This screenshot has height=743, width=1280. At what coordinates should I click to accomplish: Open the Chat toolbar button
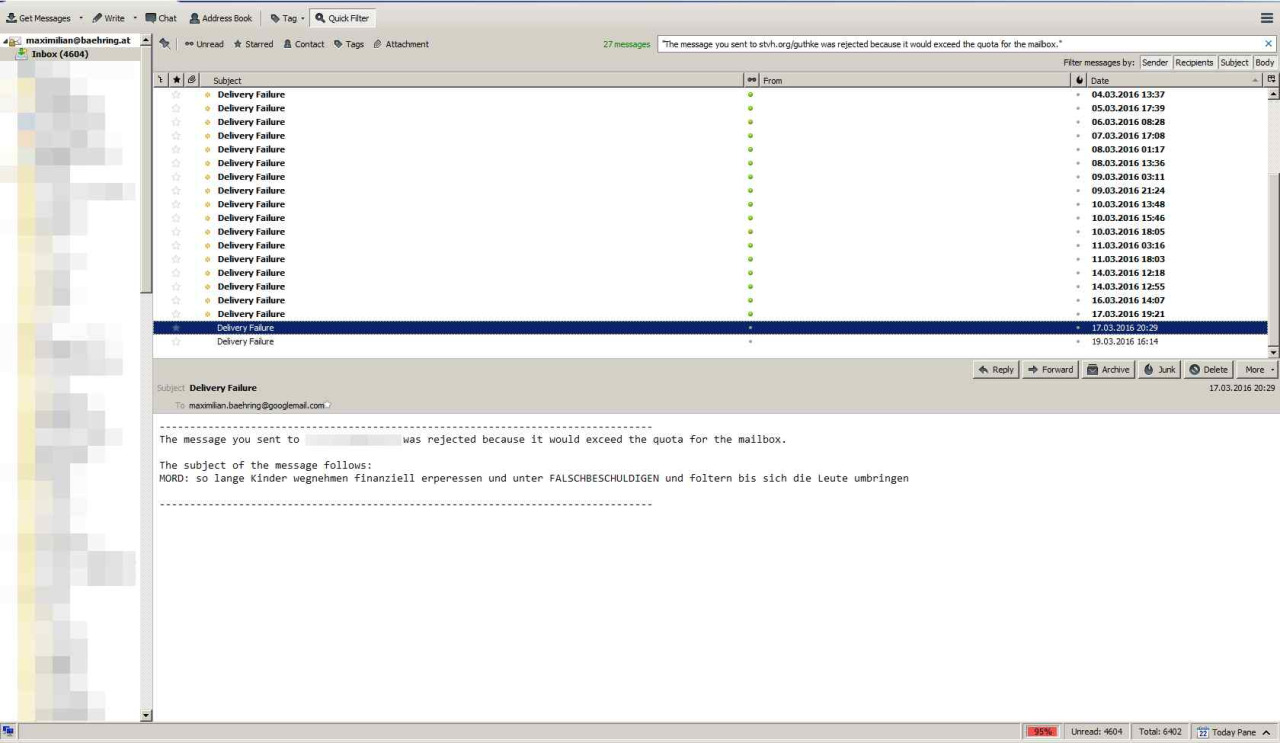tap(161, 18)
